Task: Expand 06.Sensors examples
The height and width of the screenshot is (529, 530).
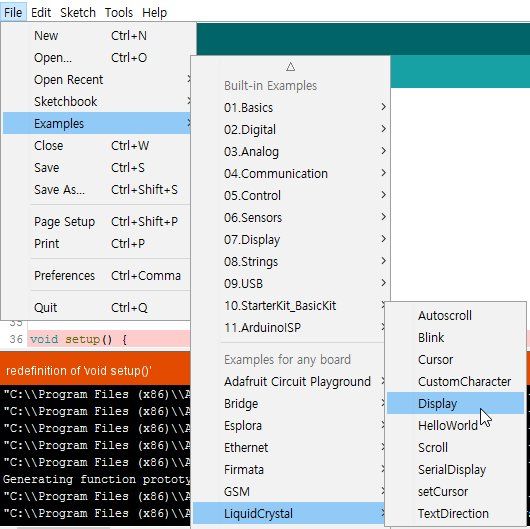Action: click(x=291, y=217)
